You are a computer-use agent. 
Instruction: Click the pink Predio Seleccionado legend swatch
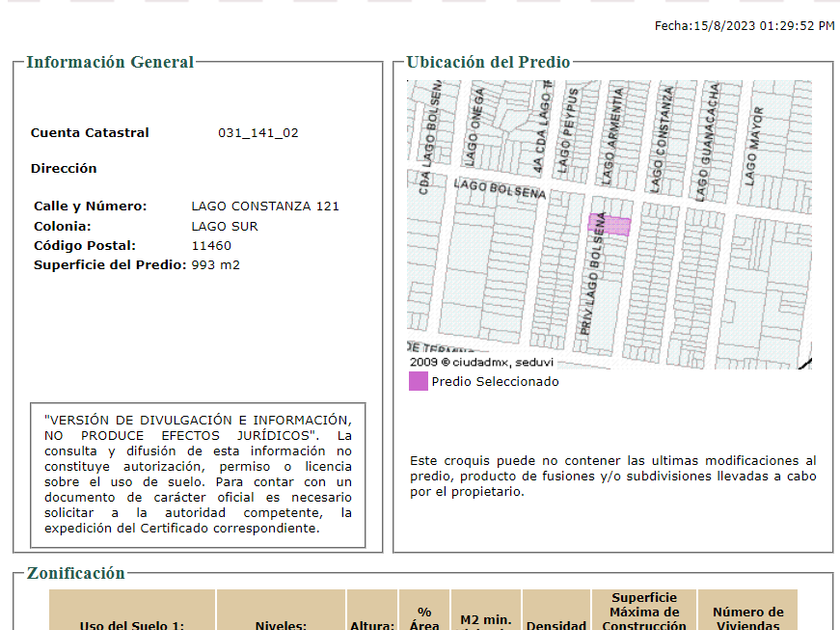418,381
